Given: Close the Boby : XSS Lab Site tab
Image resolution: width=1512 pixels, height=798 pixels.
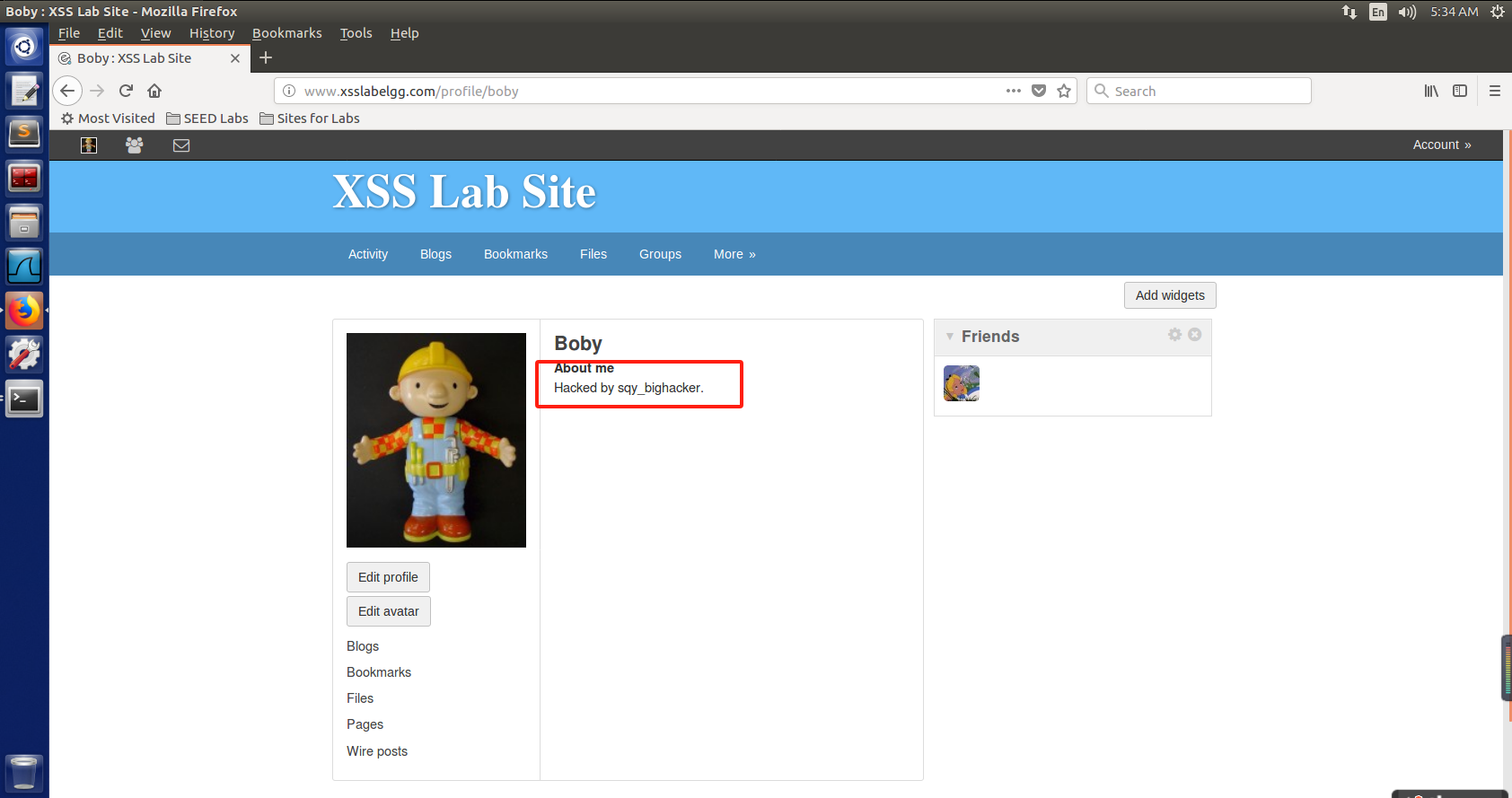Looking at the screenshot, I should [235, 57].
